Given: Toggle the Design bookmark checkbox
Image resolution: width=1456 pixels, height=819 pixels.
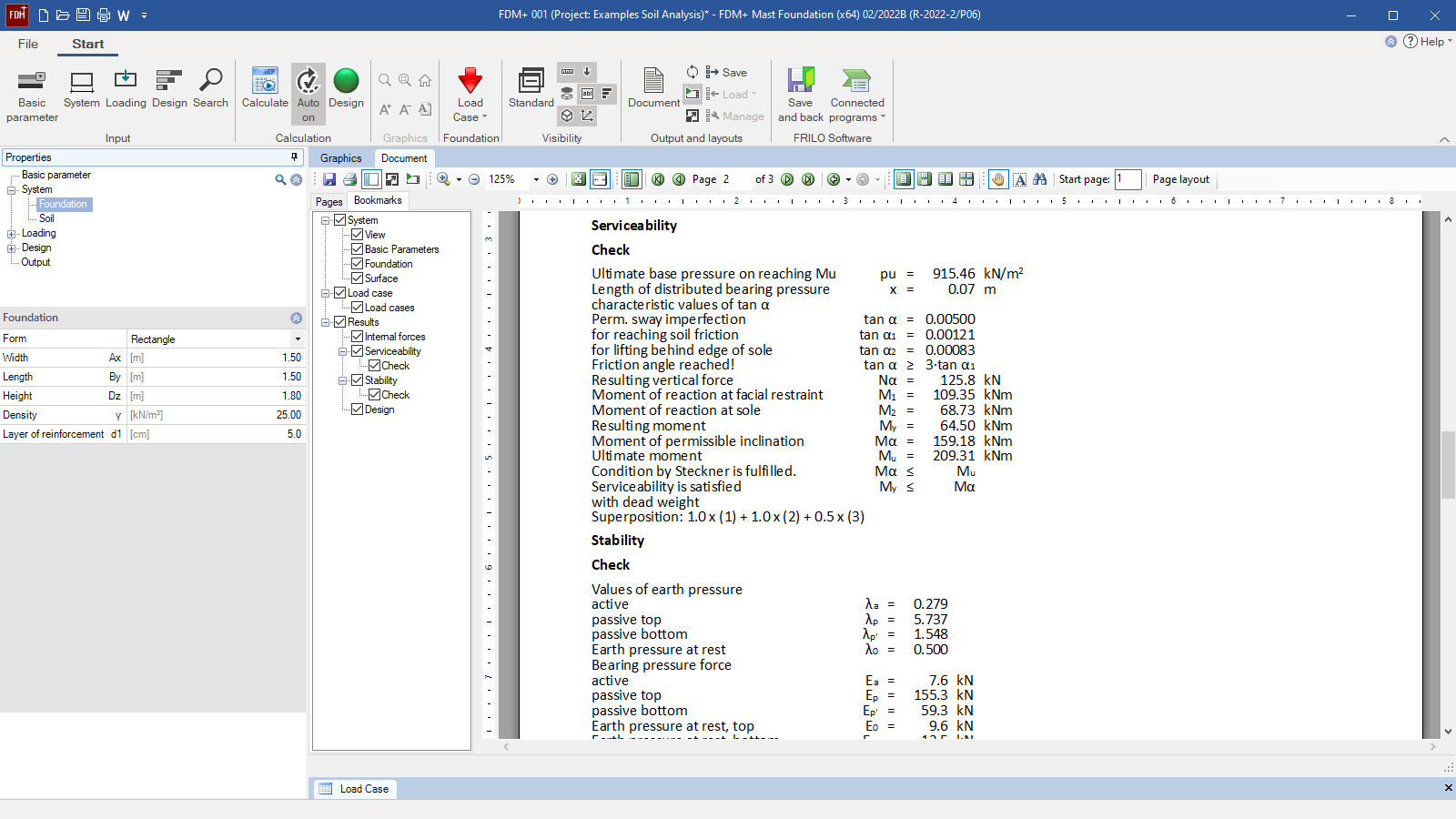Looking at the screenshot, I should [358, 409].
